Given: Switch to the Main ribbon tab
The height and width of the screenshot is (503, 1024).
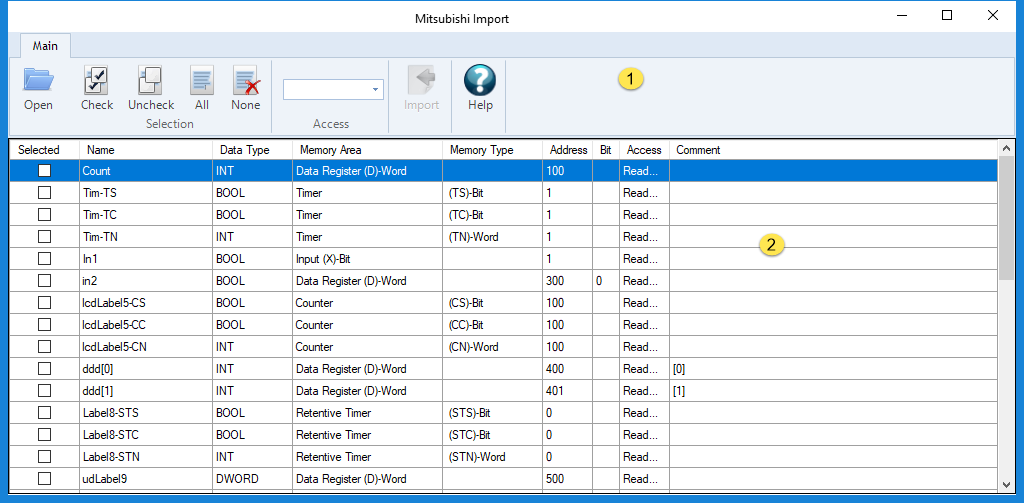Looking at the screenshot, I should [45, 46].
